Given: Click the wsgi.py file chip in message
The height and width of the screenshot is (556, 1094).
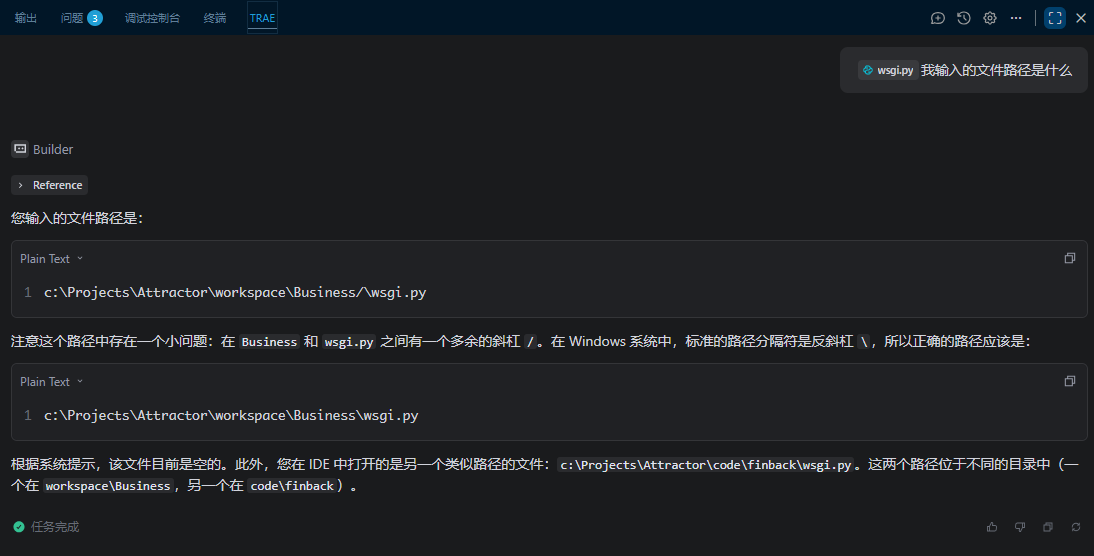Looking at the screenshot, I should 887,70.
